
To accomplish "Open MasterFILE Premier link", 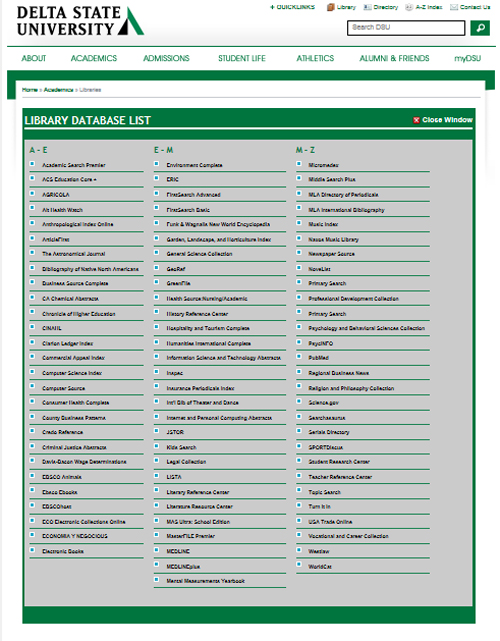I will click(x=191, y=536).
